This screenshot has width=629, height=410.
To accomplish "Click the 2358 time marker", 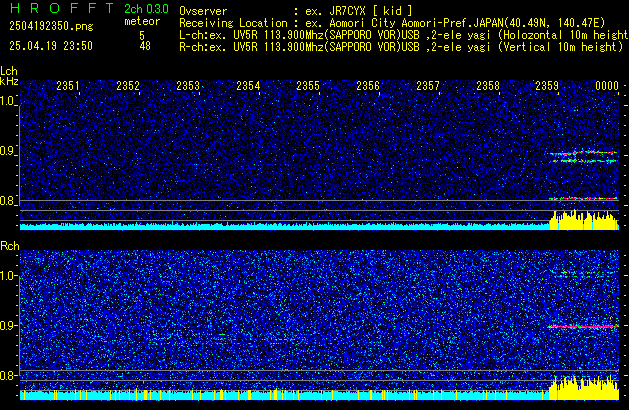I will point(488,86).
